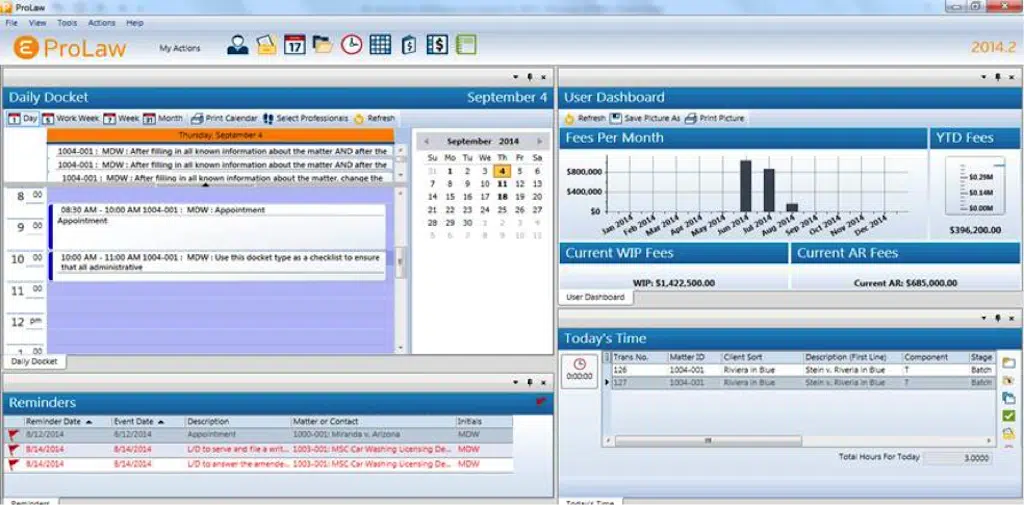Viewport: 1024px width, 505px height.
Task: Open the blue grid toolbar icon
Action: (380, 45)
